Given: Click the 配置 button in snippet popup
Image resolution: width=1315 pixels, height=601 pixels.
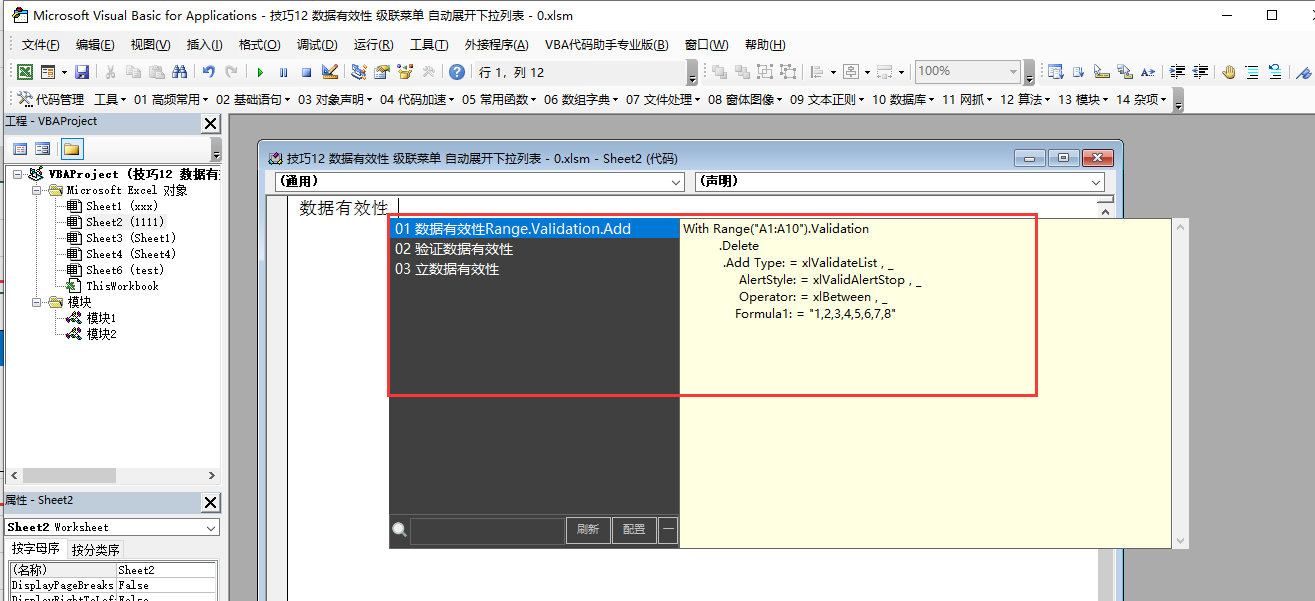Looking at the screenshot, I should 634,530.
